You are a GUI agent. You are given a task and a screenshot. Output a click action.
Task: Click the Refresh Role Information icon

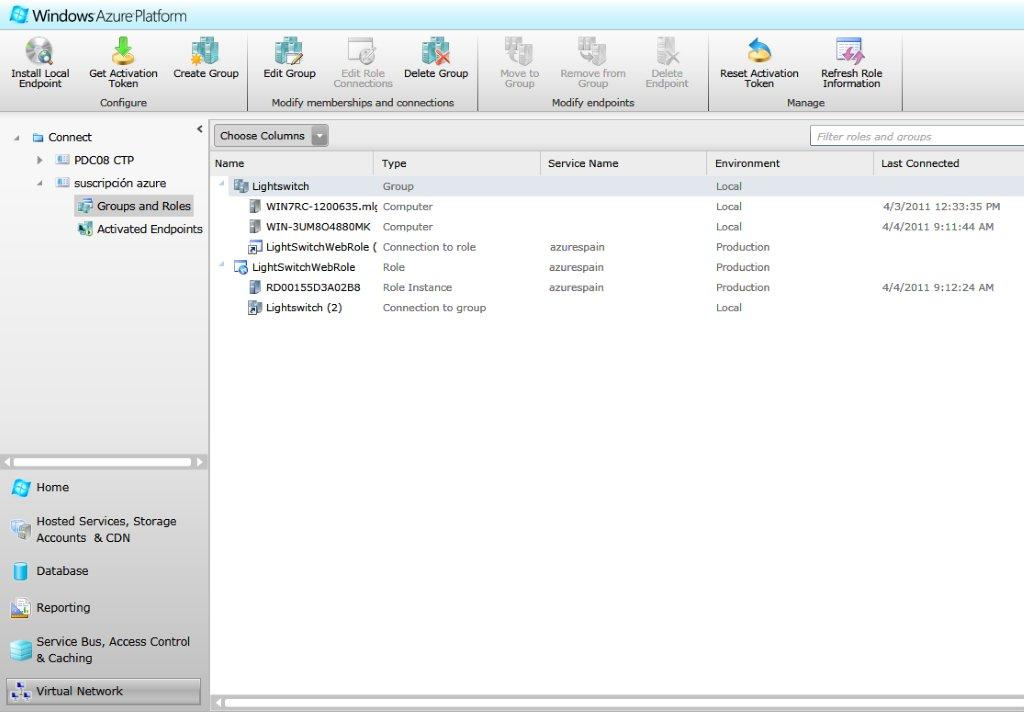[x=850, y=51]
